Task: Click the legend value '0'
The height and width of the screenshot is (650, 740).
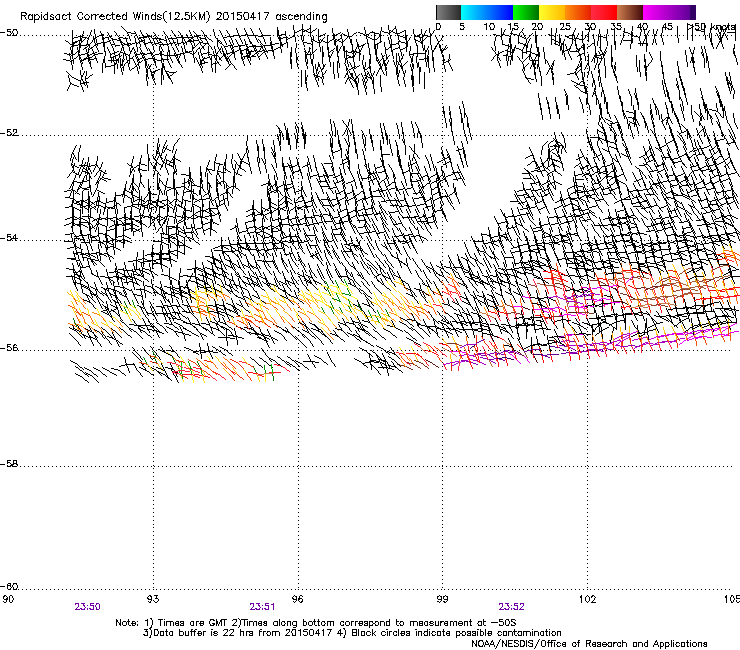Action: click(x=438, y=27)
